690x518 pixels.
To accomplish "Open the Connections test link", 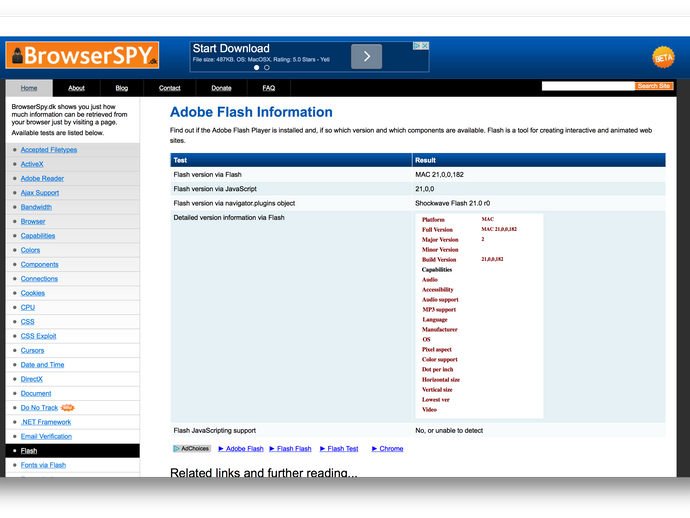I will (39, 279).
